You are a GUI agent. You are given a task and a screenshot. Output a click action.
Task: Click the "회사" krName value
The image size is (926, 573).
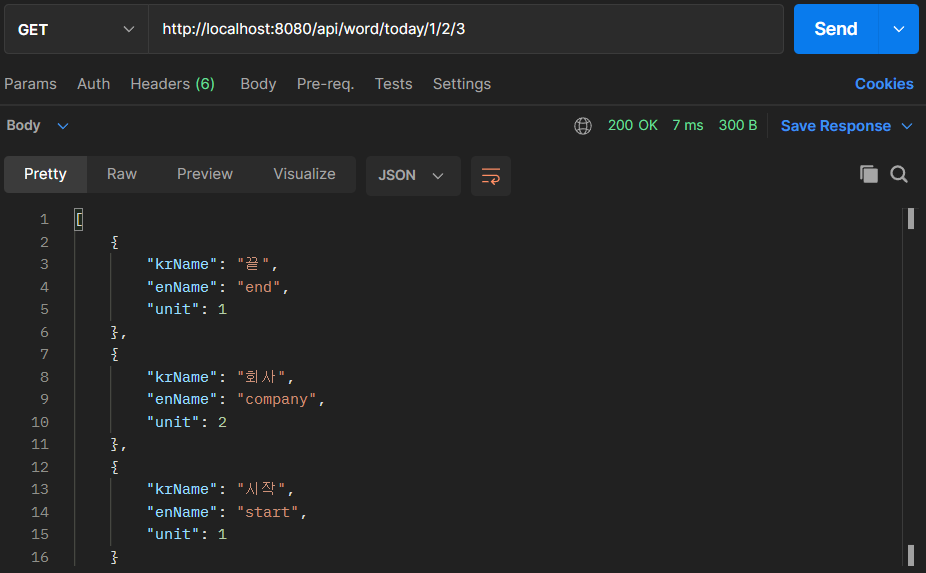point(261,377)
